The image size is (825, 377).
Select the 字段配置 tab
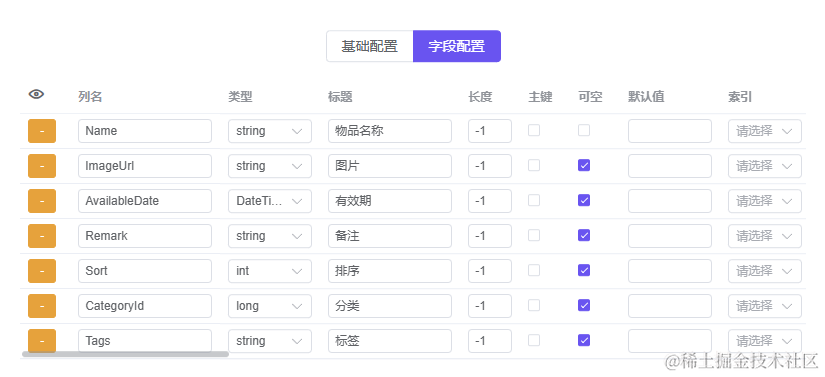[457, 46]
